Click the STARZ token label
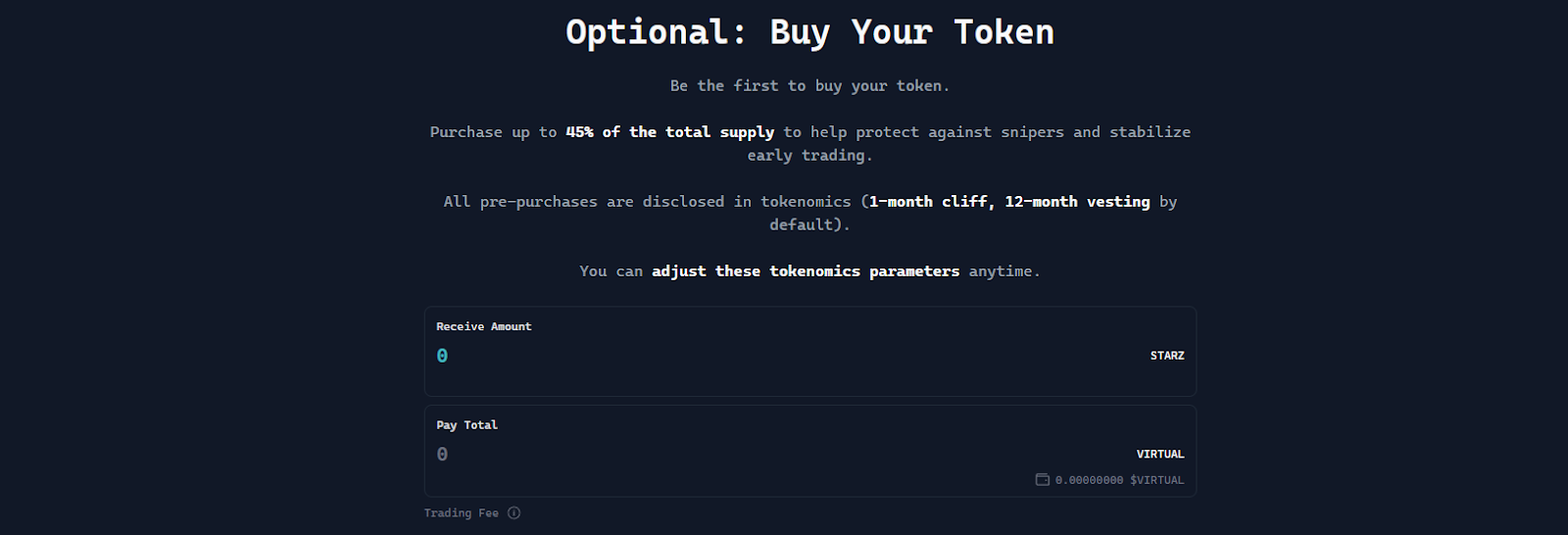 click(1166, 356)
